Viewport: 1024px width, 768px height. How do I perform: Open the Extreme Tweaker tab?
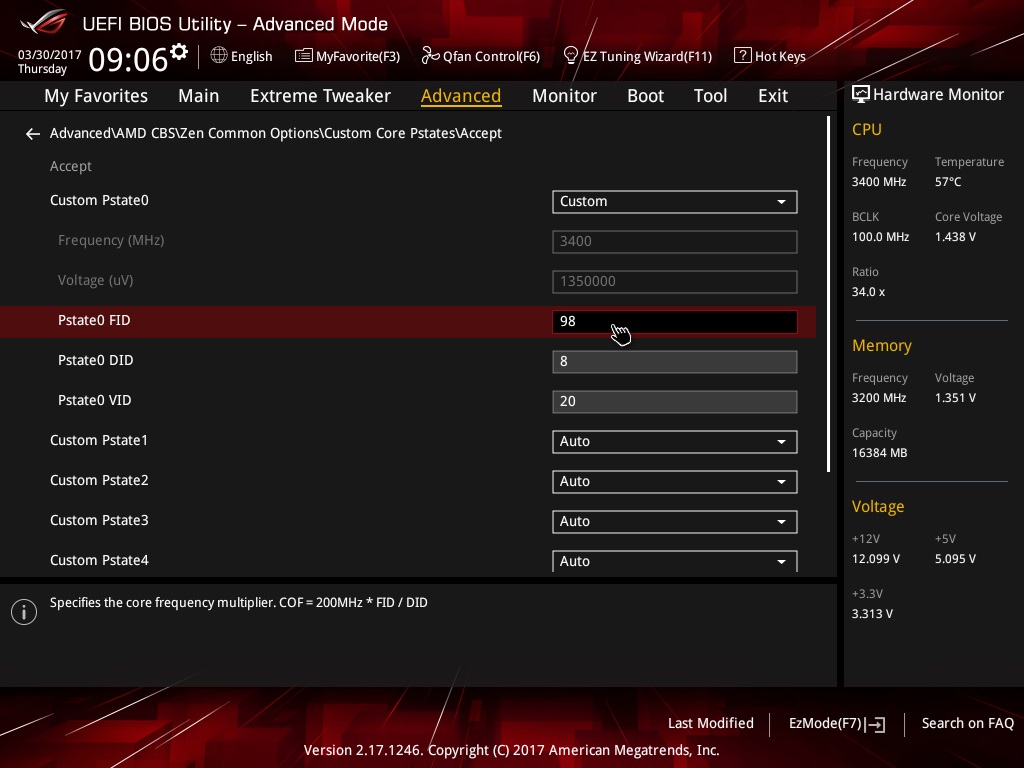point(320,96)
